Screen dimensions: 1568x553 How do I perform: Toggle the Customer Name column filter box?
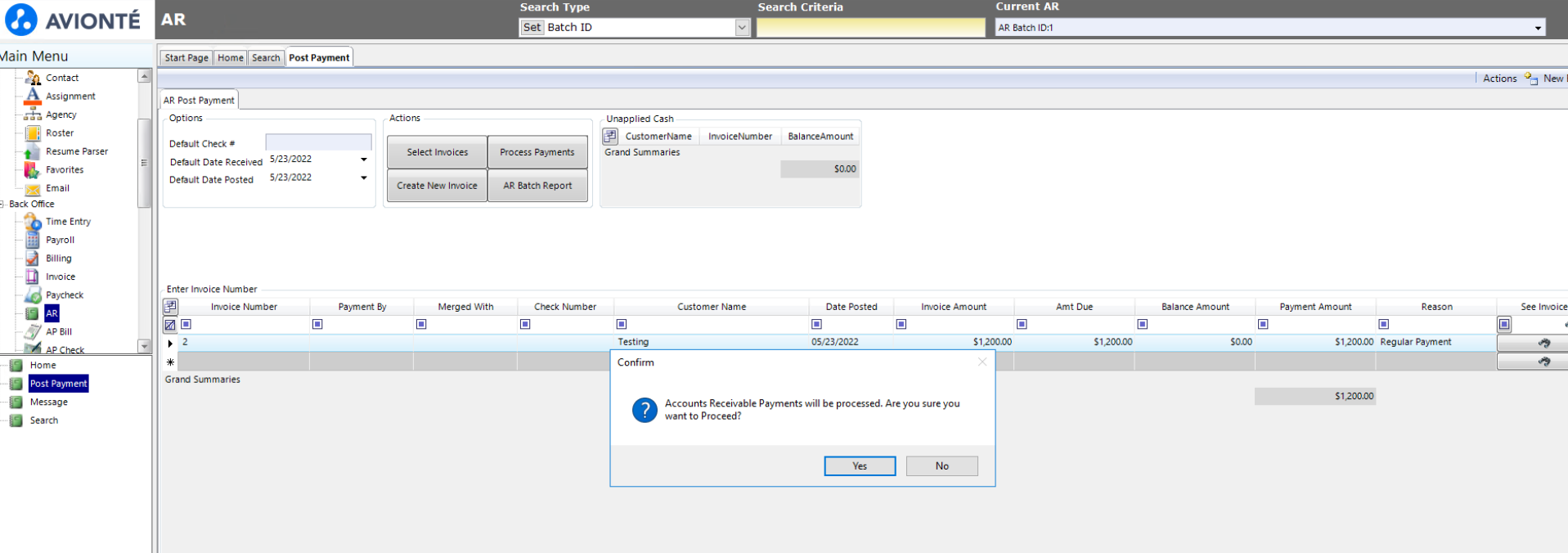[622, 325]
